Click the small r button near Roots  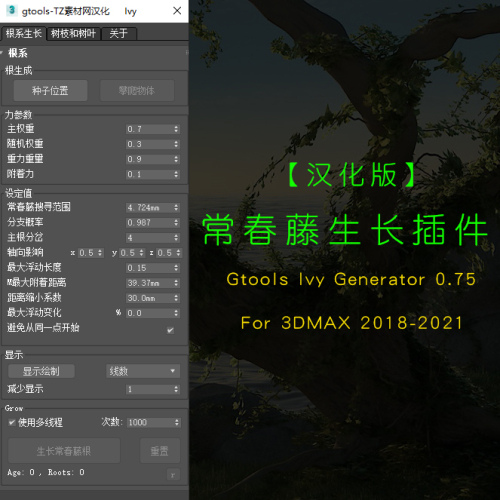pos(173,475)
